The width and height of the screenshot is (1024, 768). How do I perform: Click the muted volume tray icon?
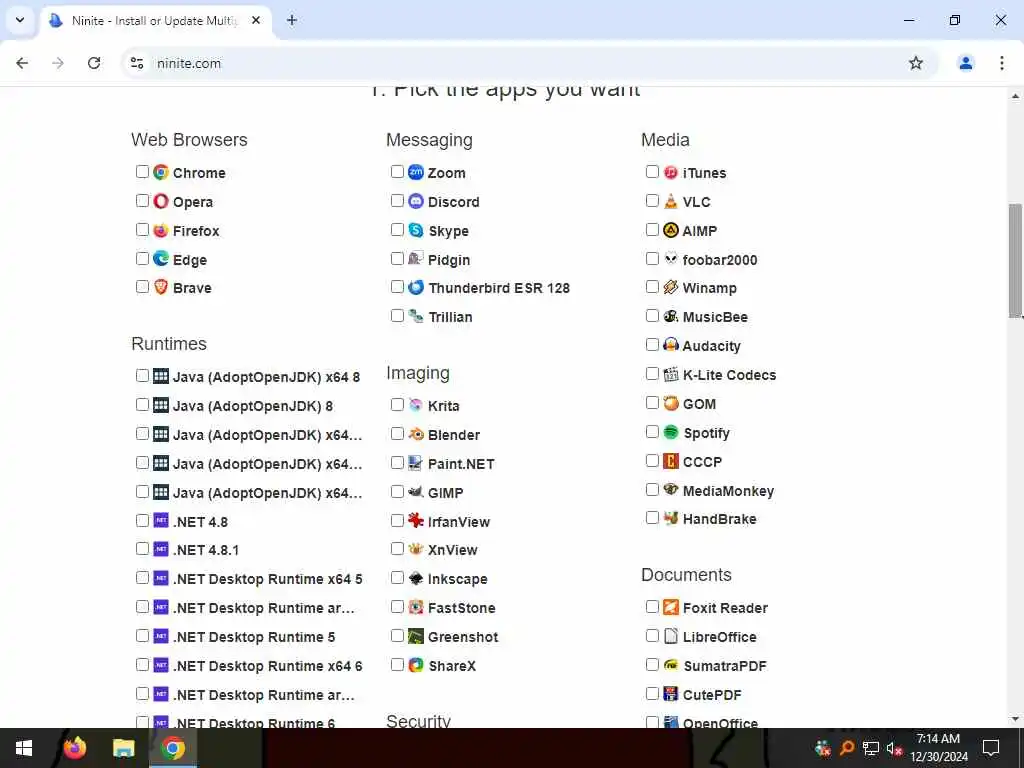click(894, 748)
